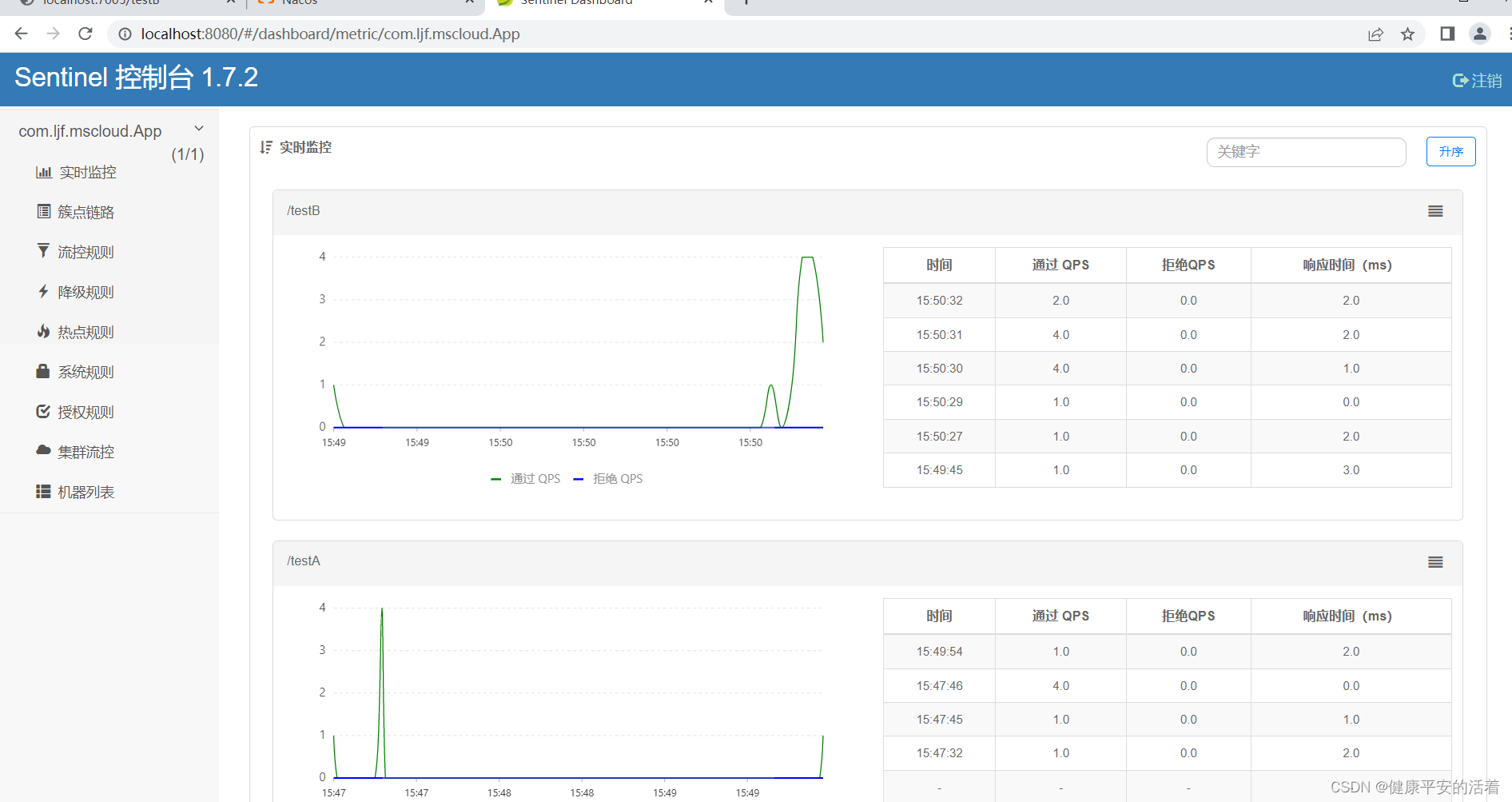Reload the page with refresh icon
Image resolution: width=1512 pixels, height=802 pixels.
coord(86,34)
